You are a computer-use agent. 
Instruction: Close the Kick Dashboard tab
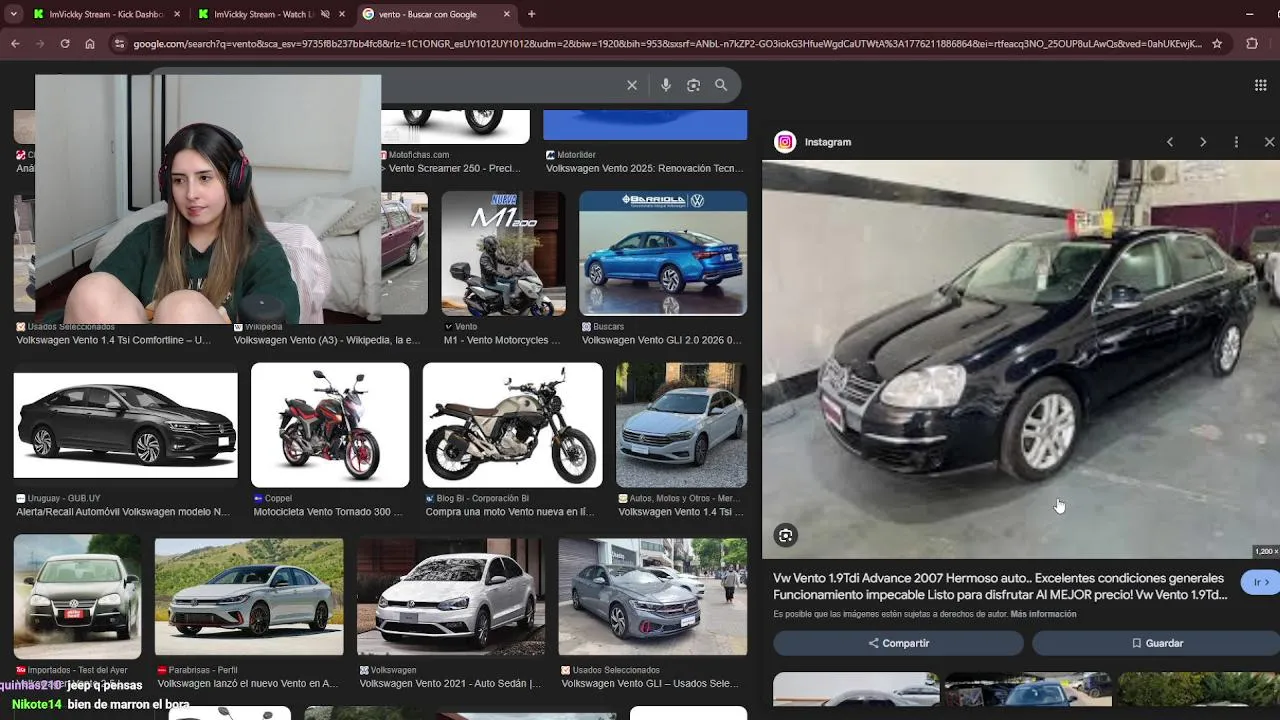177,14
